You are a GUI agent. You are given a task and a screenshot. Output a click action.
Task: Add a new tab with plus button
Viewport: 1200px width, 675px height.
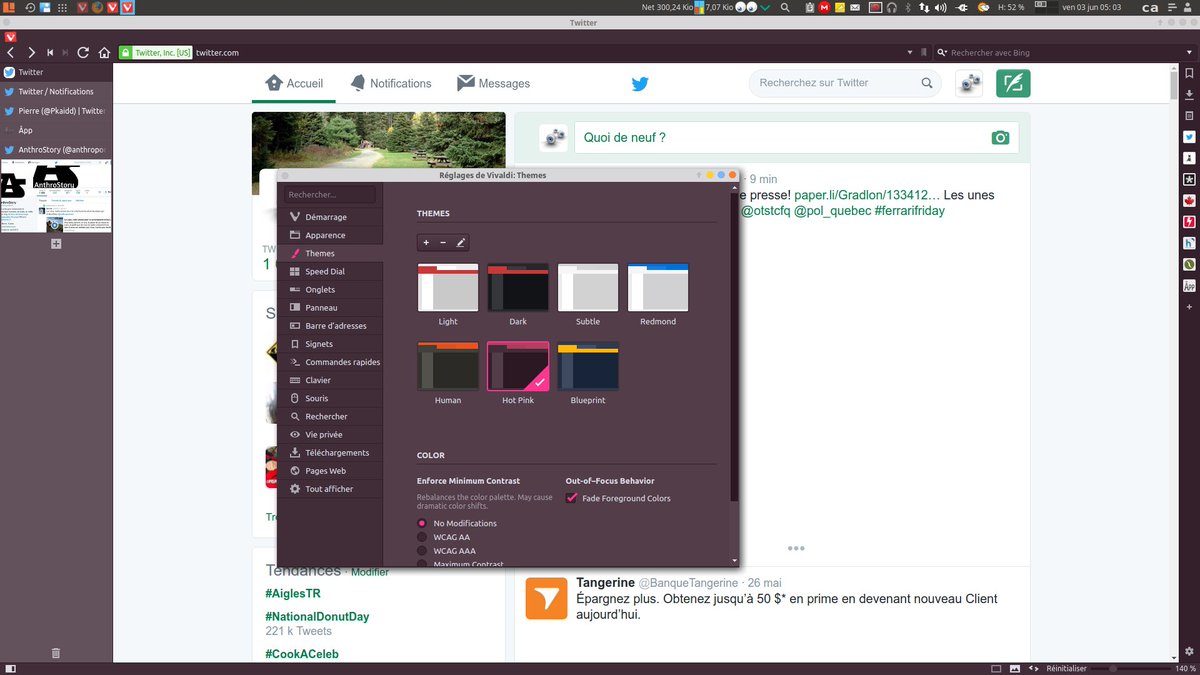tap(56, 243)
